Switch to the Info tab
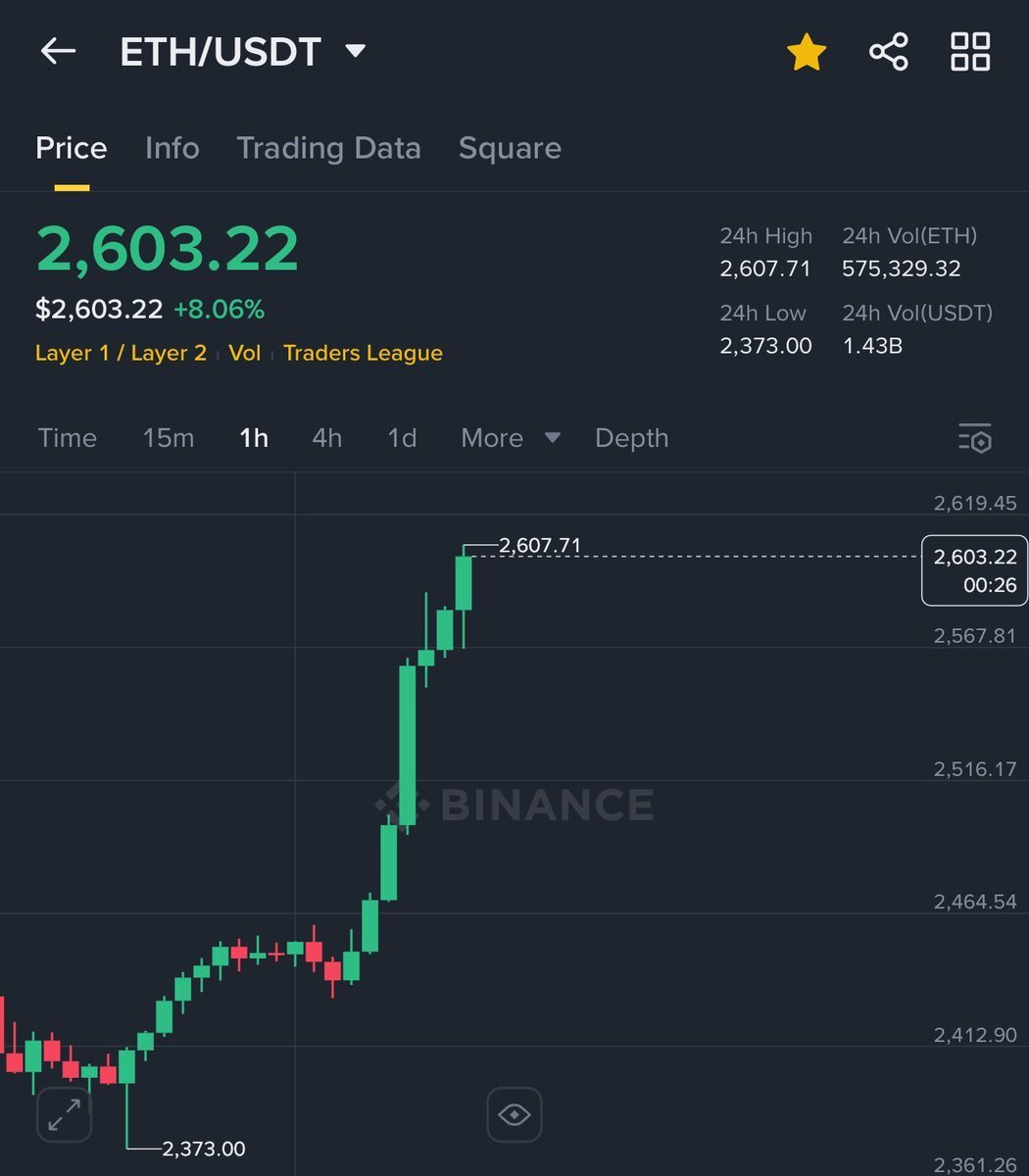 pyautogui.click(x=171, y=148)
